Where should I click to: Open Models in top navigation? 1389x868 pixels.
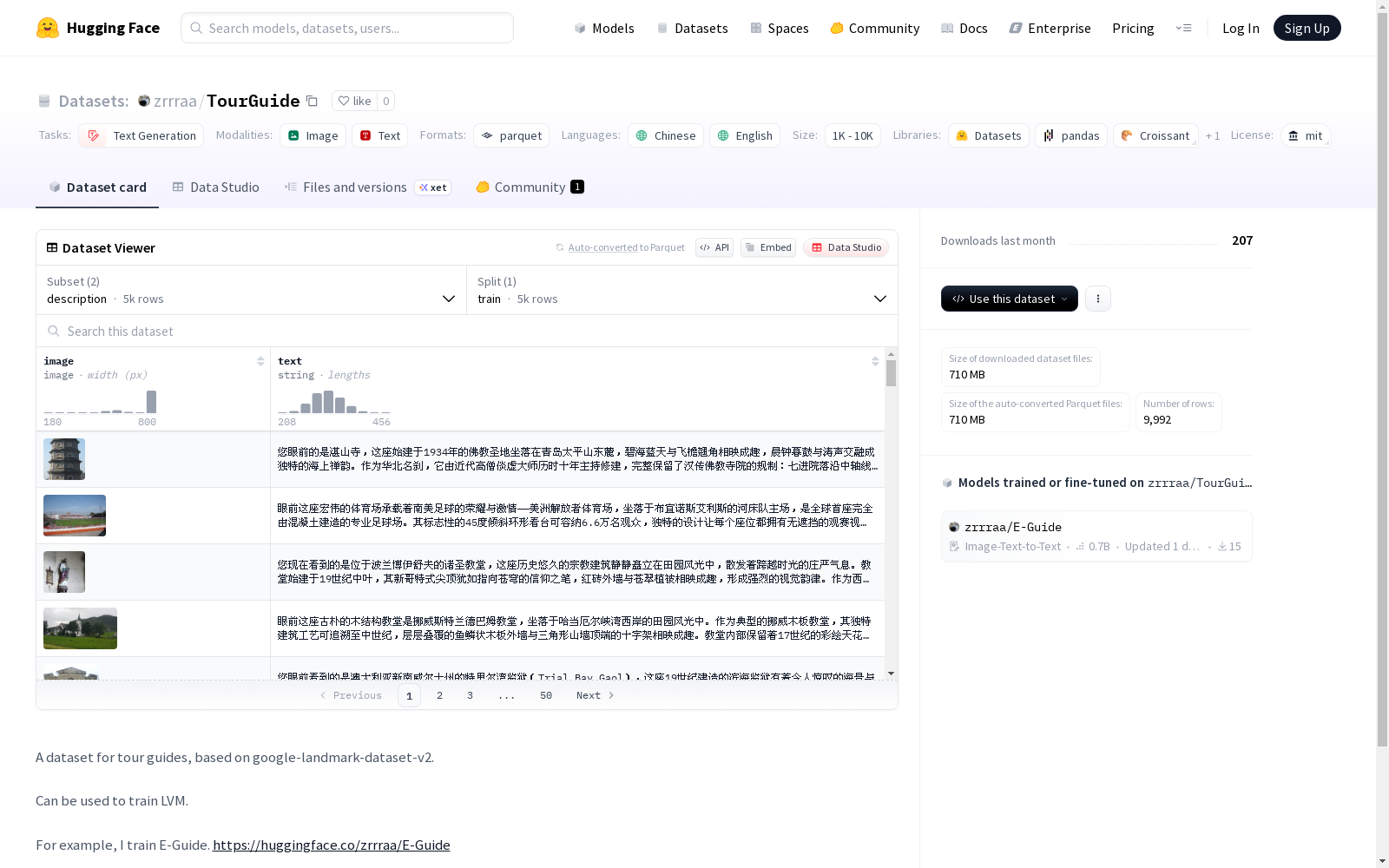point(604,28)
